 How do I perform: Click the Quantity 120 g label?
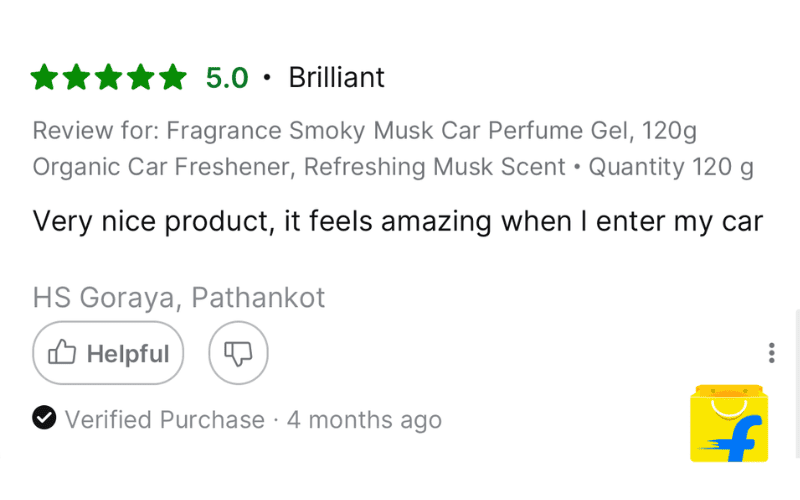click(670, 166)
